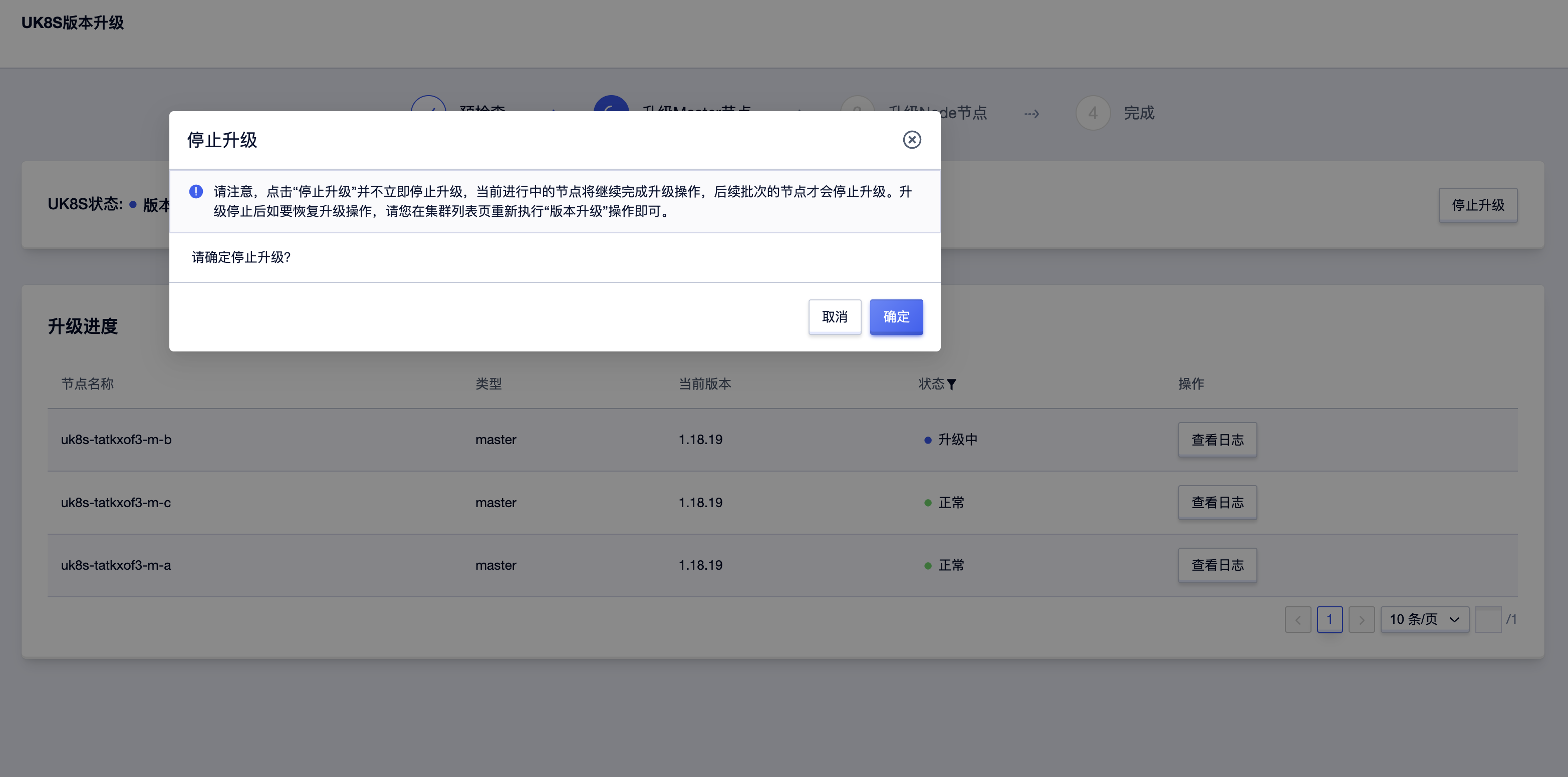Screen dimensions: 1568x777
Task: Click the 升级中 blue status dot
Action: 927,440
